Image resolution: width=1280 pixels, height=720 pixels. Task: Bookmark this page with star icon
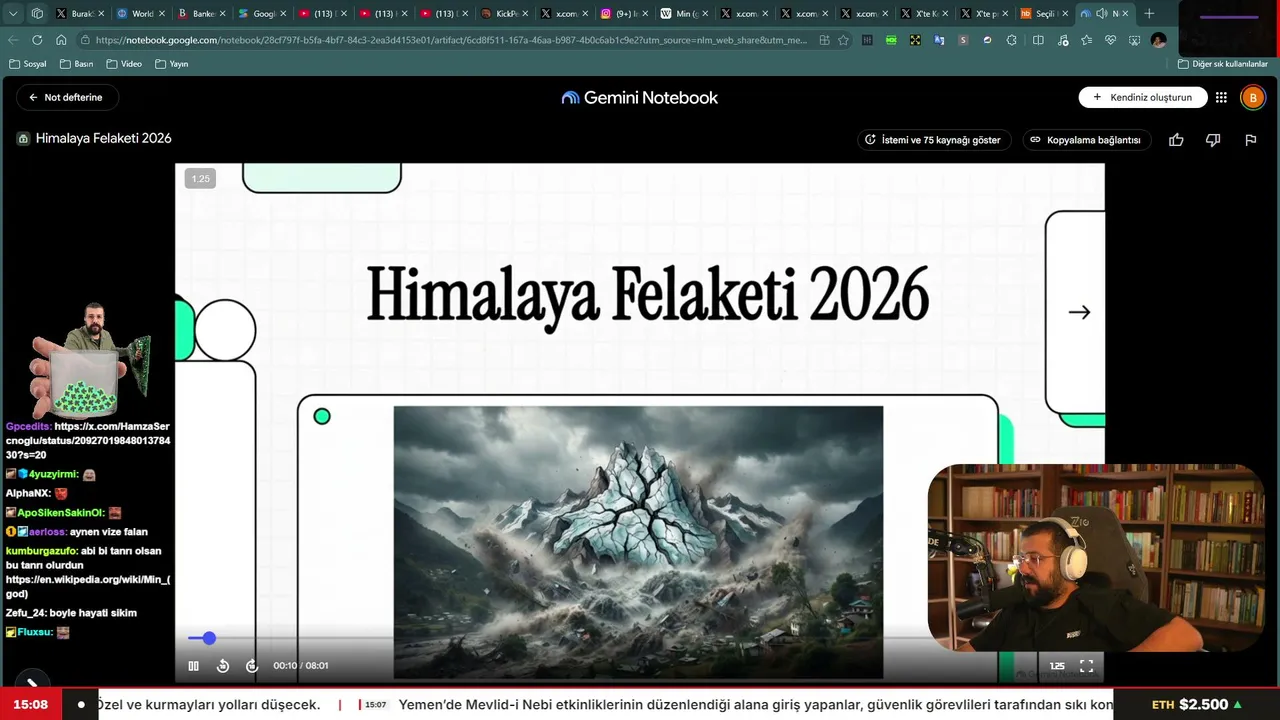click(x=843, y=40)
